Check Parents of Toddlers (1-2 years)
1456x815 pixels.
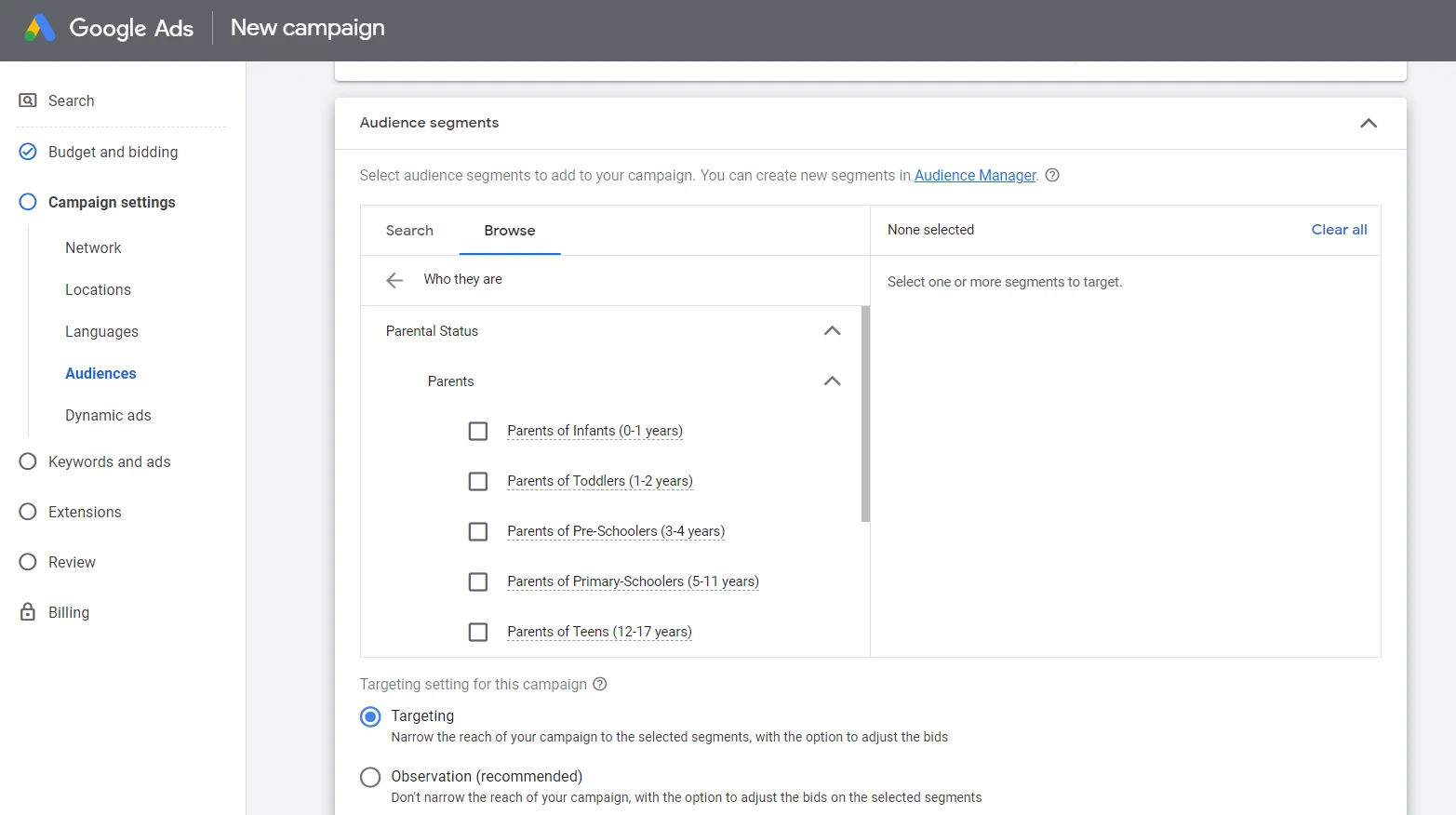(x=478, y=481)
